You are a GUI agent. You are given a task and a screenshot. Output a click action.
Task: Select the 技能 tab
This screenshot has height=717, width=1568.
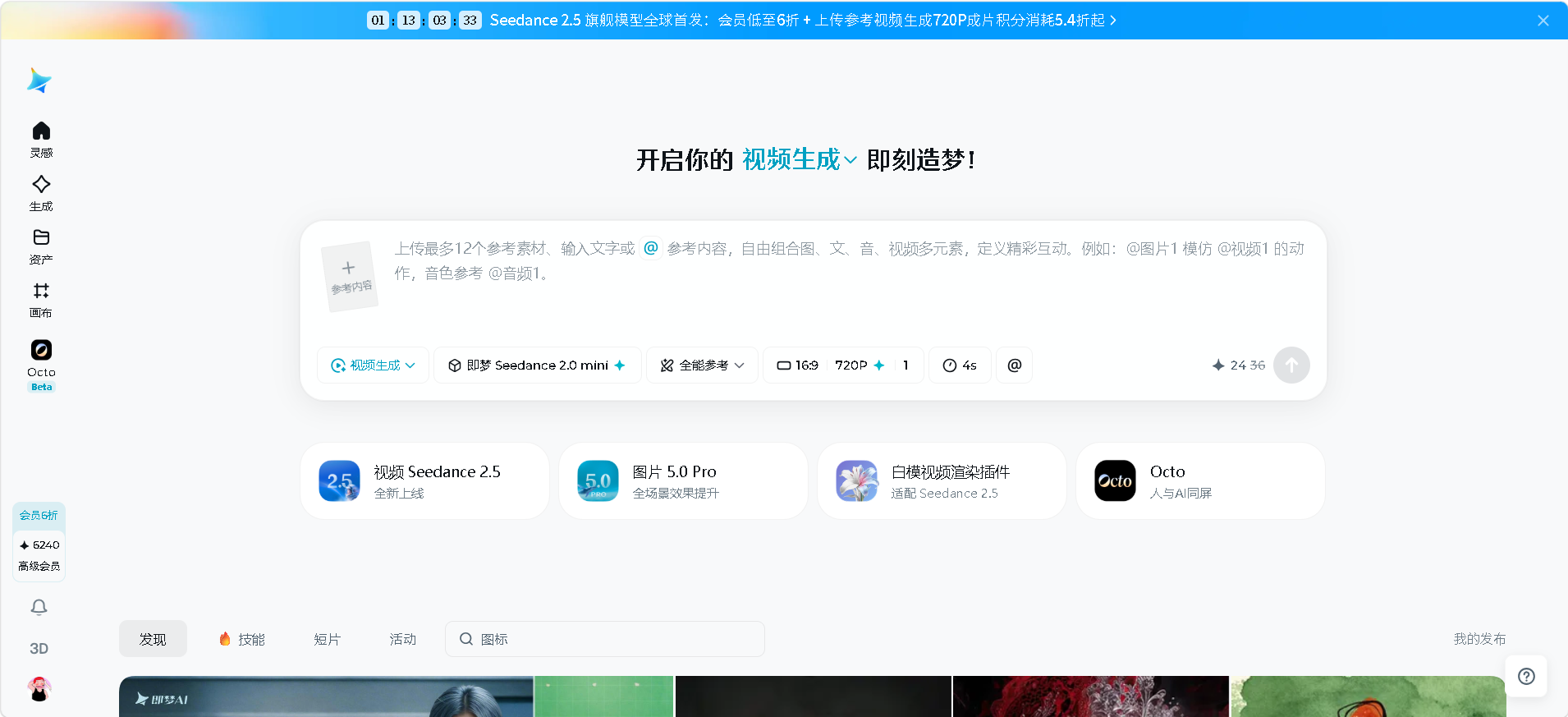point(241,639)
